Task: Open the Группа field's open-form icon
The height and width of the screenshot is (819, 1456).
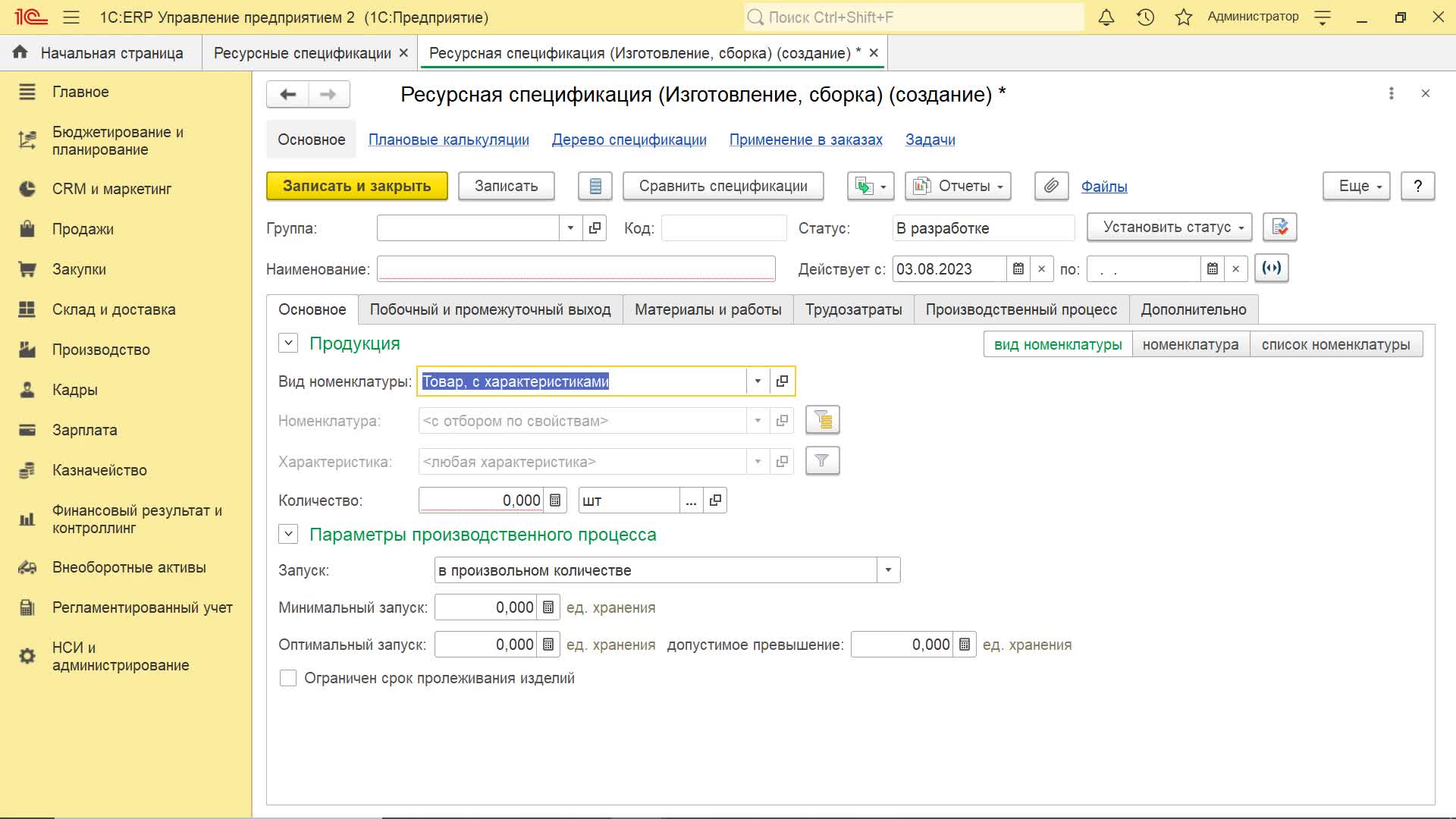Action: point(595,228)
